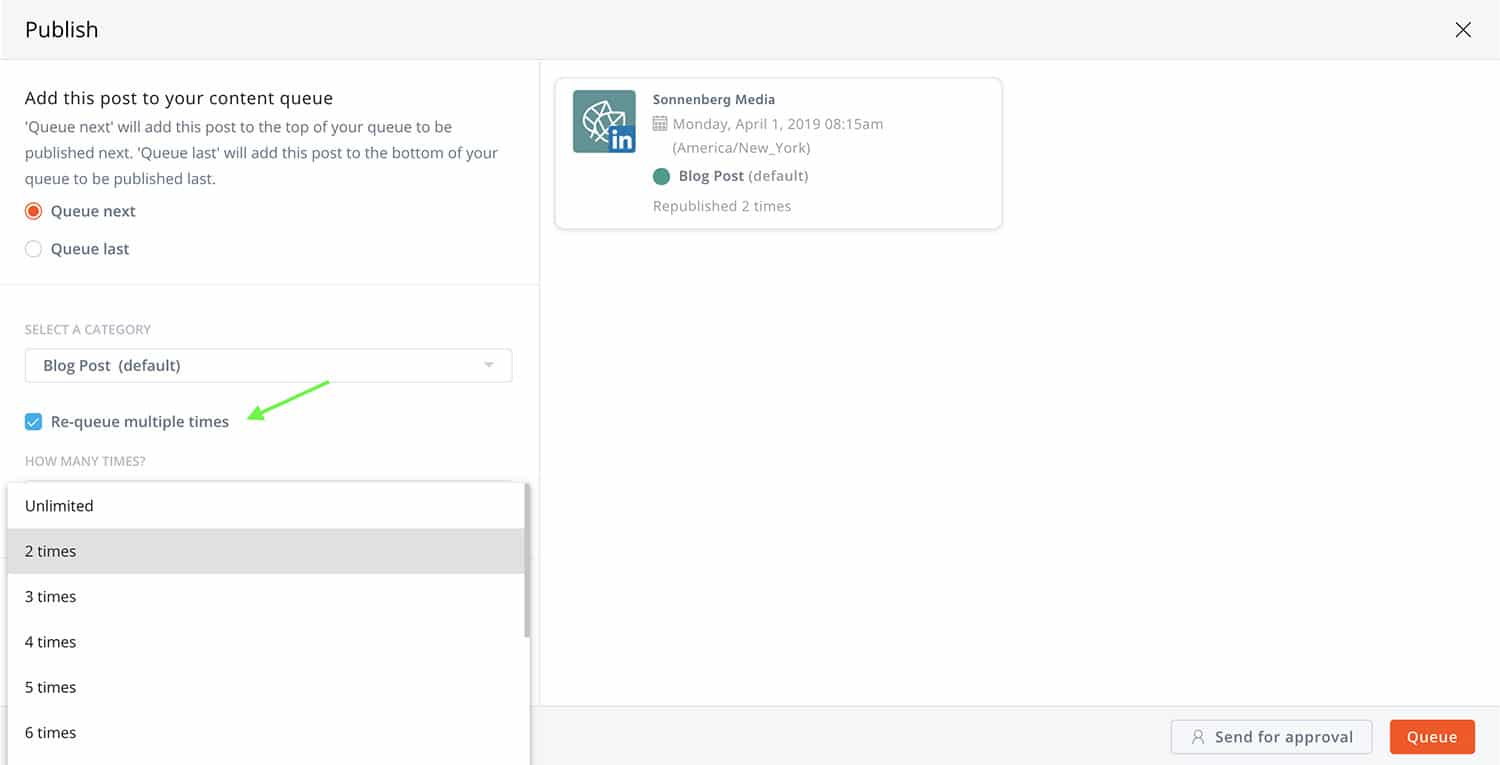Uncheck Re-queue multiple times checkbox
Screen dimensions: 1500x765
33,422
